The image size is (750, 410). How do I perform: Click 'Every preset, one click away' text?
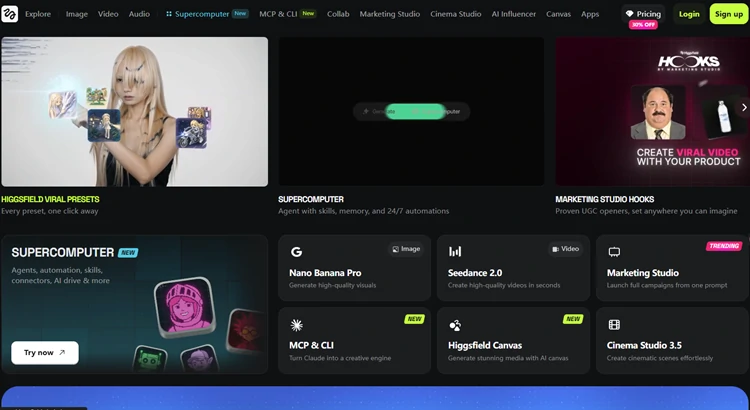coord(50,211)
